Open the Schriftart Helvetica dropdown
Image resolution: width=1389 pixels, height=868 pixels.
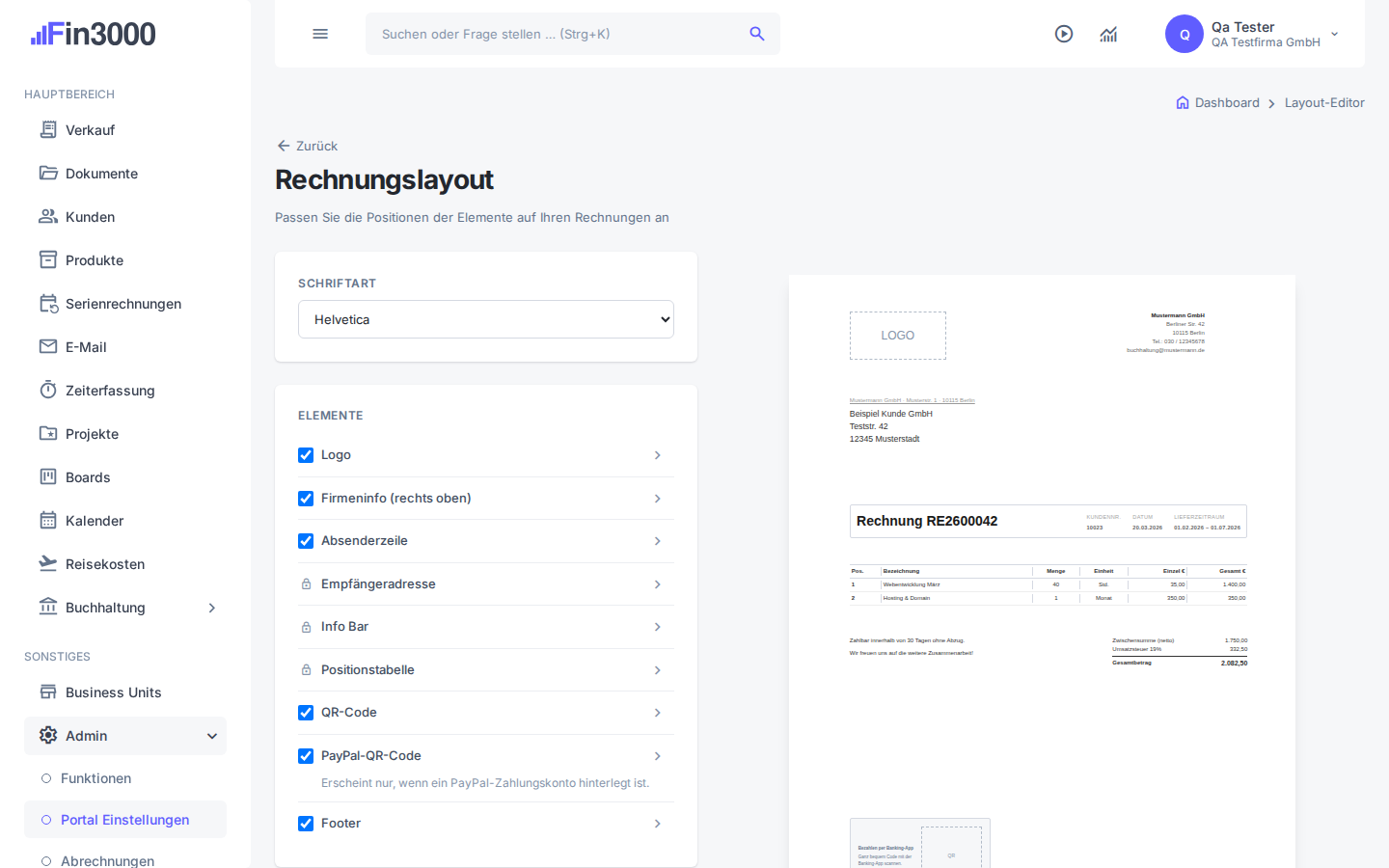pos(486,319)
